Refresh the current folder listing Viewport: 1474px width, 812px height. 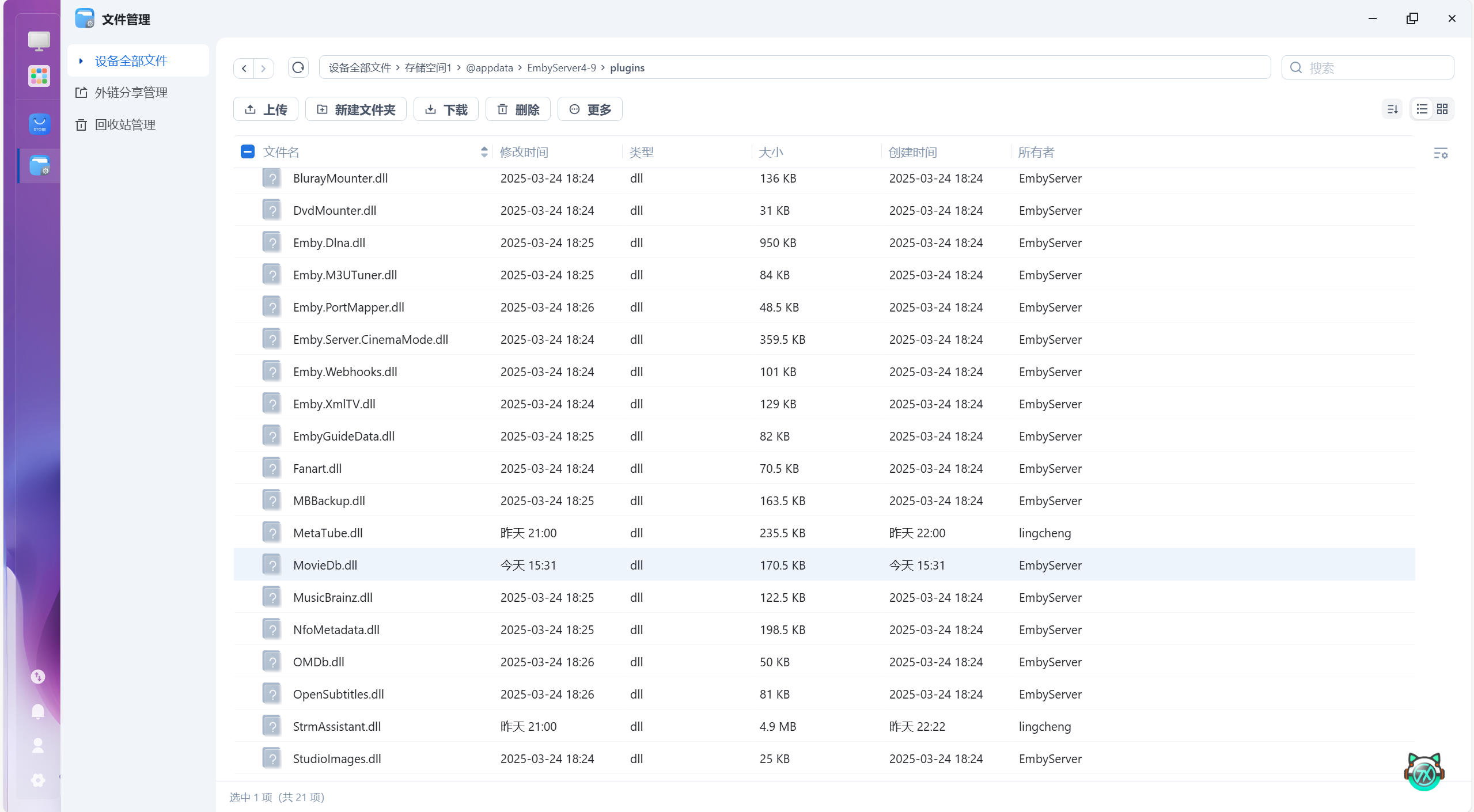298,68
